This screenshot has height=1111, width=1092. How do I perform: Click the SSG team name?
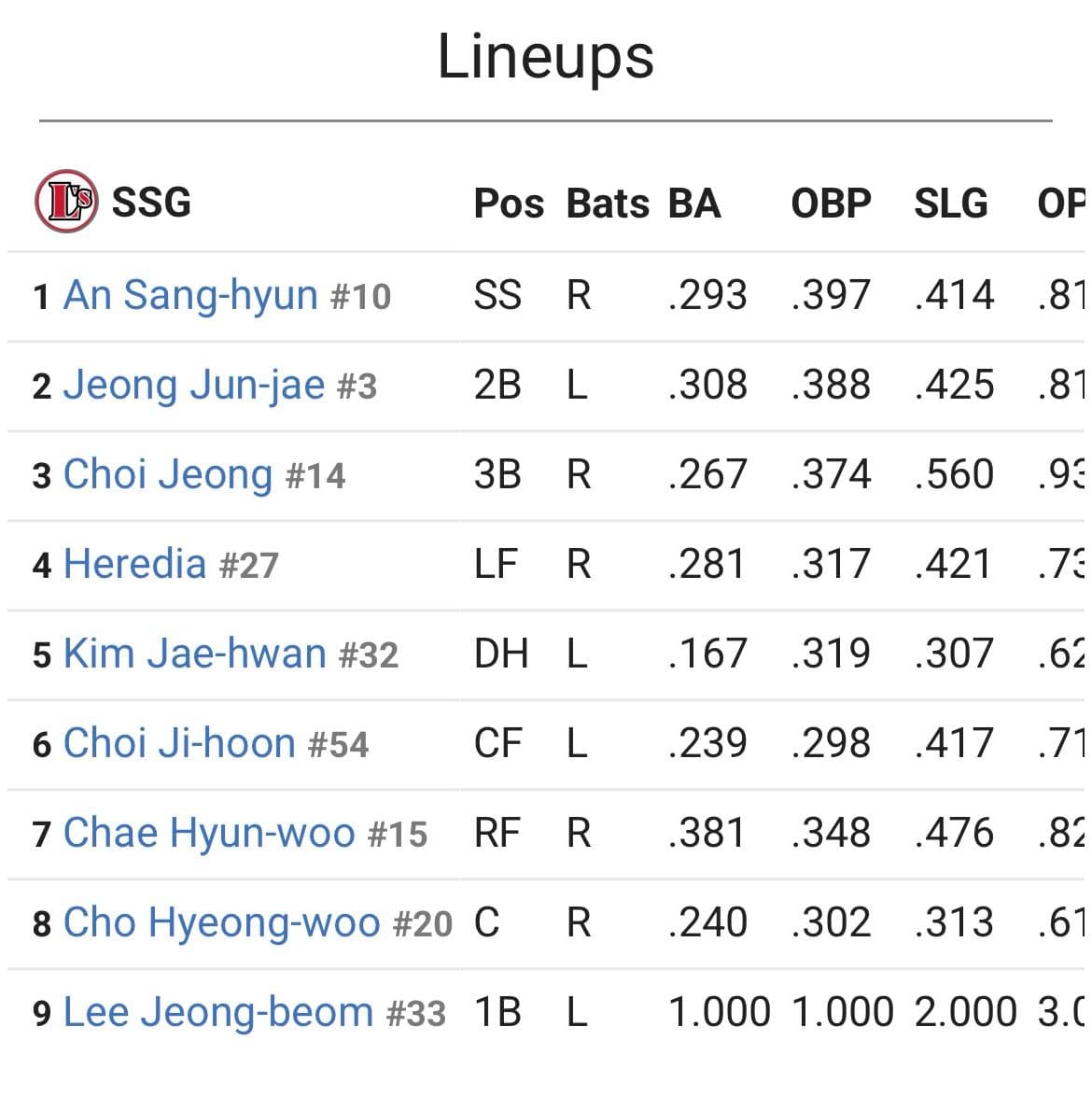[151, 202]
